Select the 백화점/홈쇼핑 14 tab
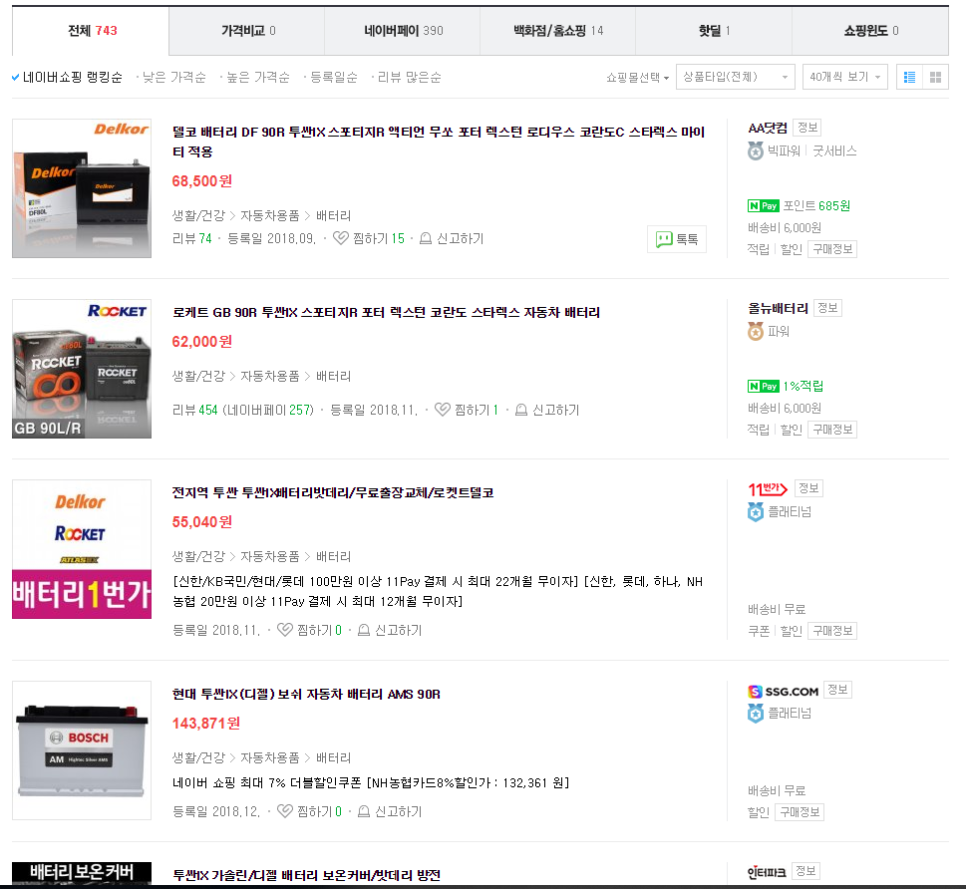The width and height of the screenshot is (966, 889). click(558, 31)
